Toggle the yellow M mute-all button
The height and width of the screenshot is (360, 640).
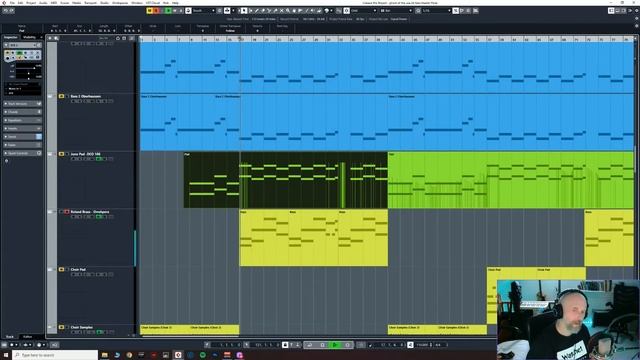tap(149, 10)
